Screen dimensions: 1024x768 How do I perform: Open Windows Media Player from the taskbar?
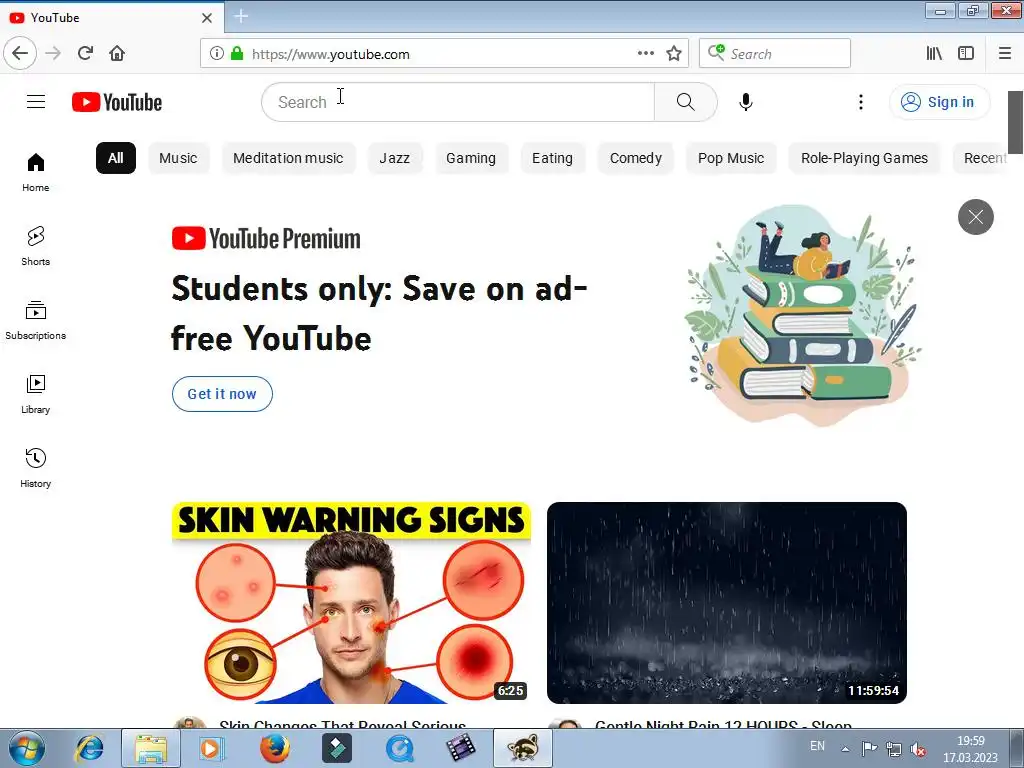click(210, 748)
